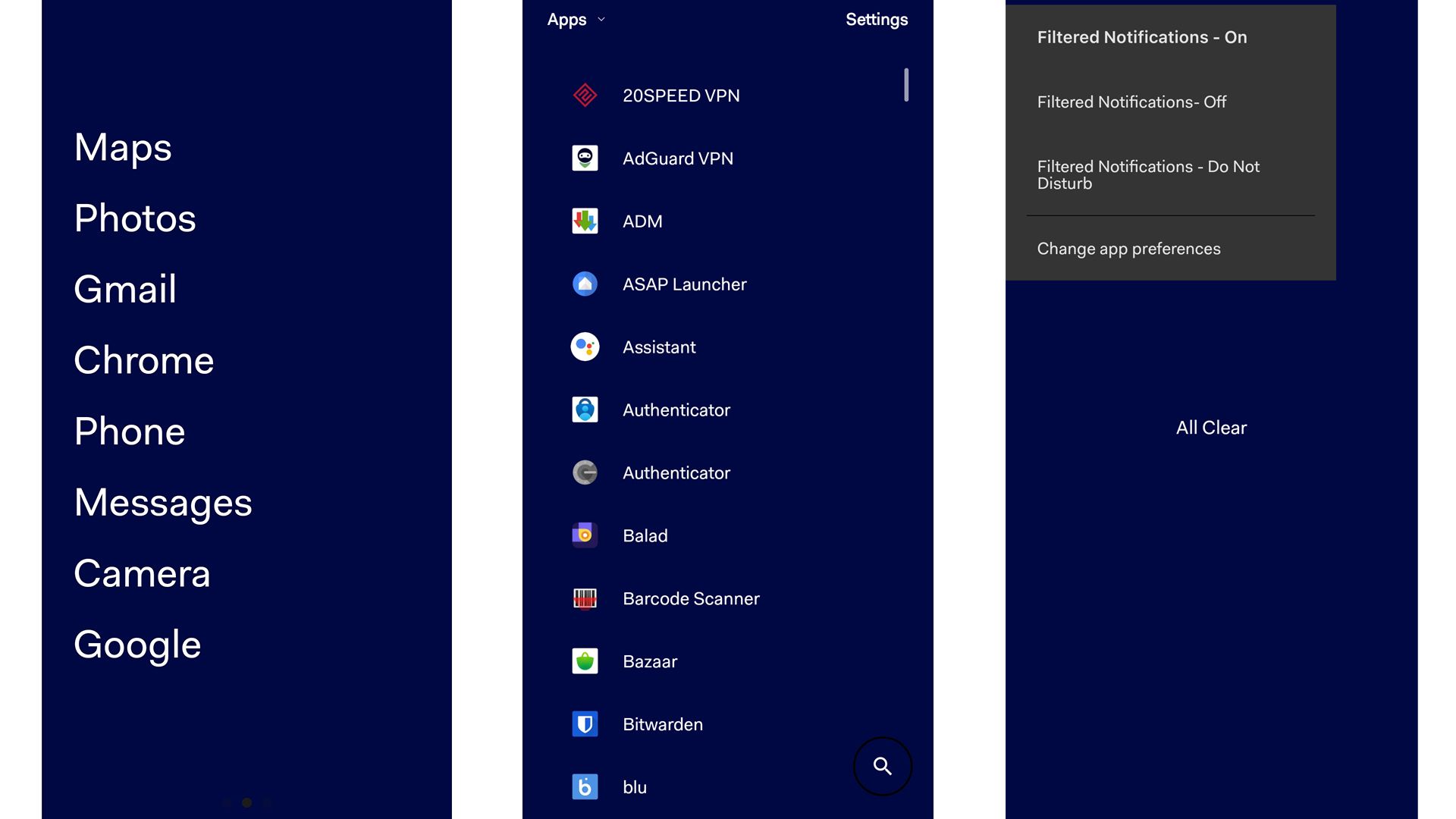
Task: Open the 20SPEED VPN app icon
Action: point(585,96)
